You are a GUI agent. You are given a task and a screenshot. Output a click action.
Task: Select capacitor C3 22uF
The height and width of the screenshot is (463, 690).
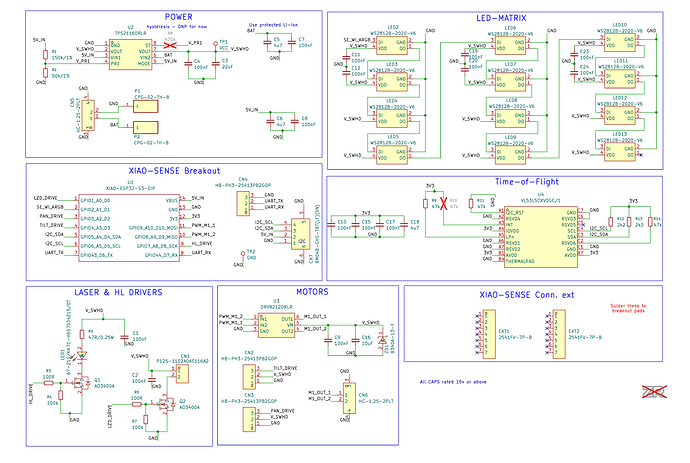pyautogui.click(x=215, y=64)
